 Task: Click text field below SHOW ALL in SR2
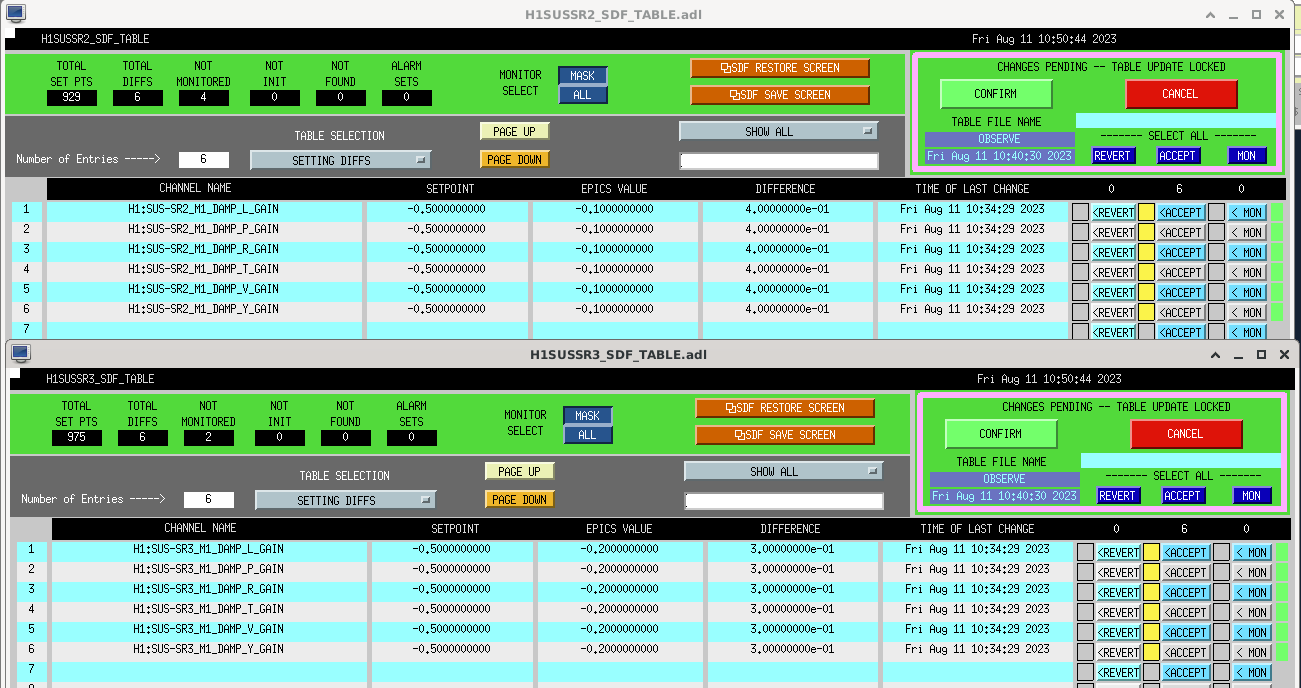779,161
